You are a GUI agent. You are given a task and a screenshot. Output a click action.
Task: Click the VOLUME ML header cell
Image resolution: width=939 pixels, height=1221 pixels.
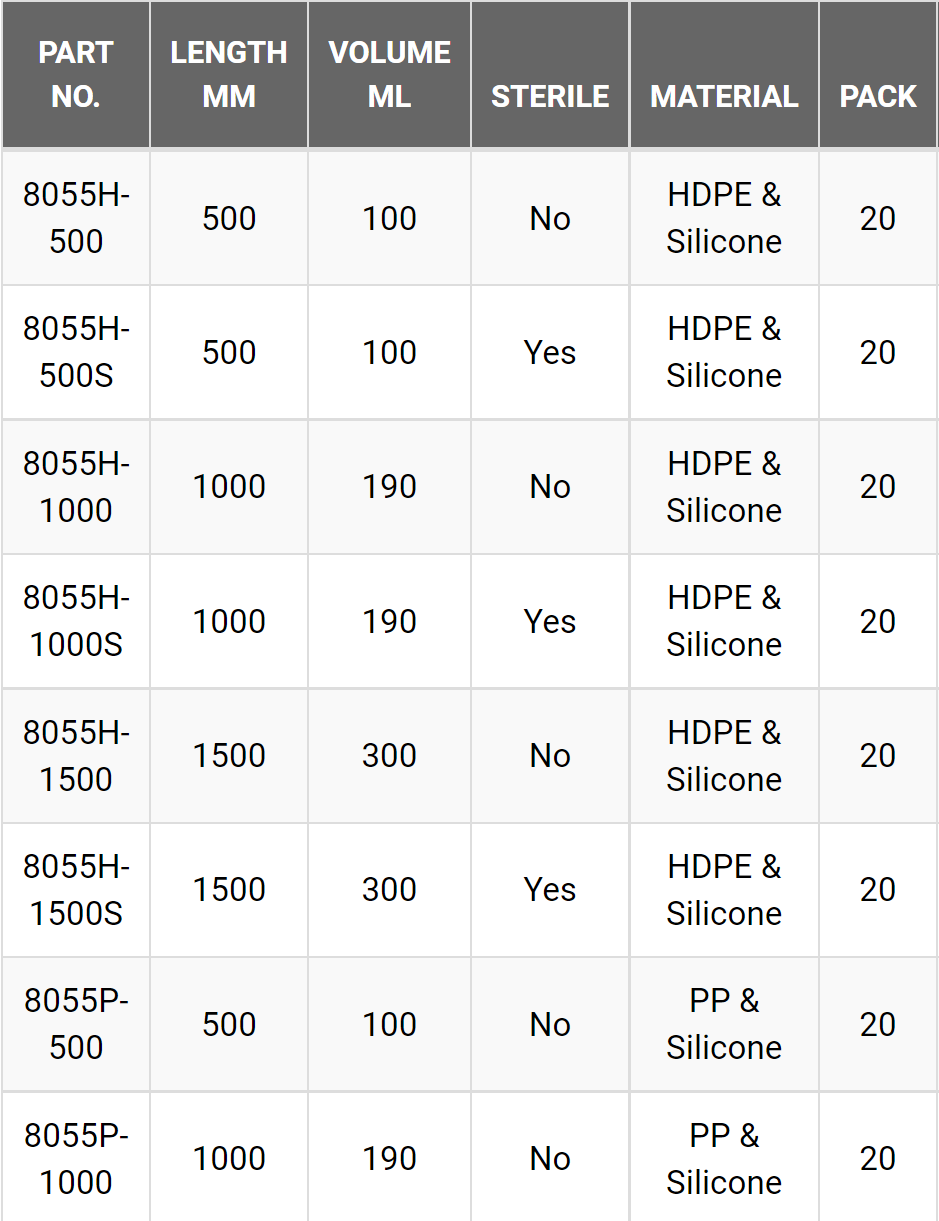point(389,74)
